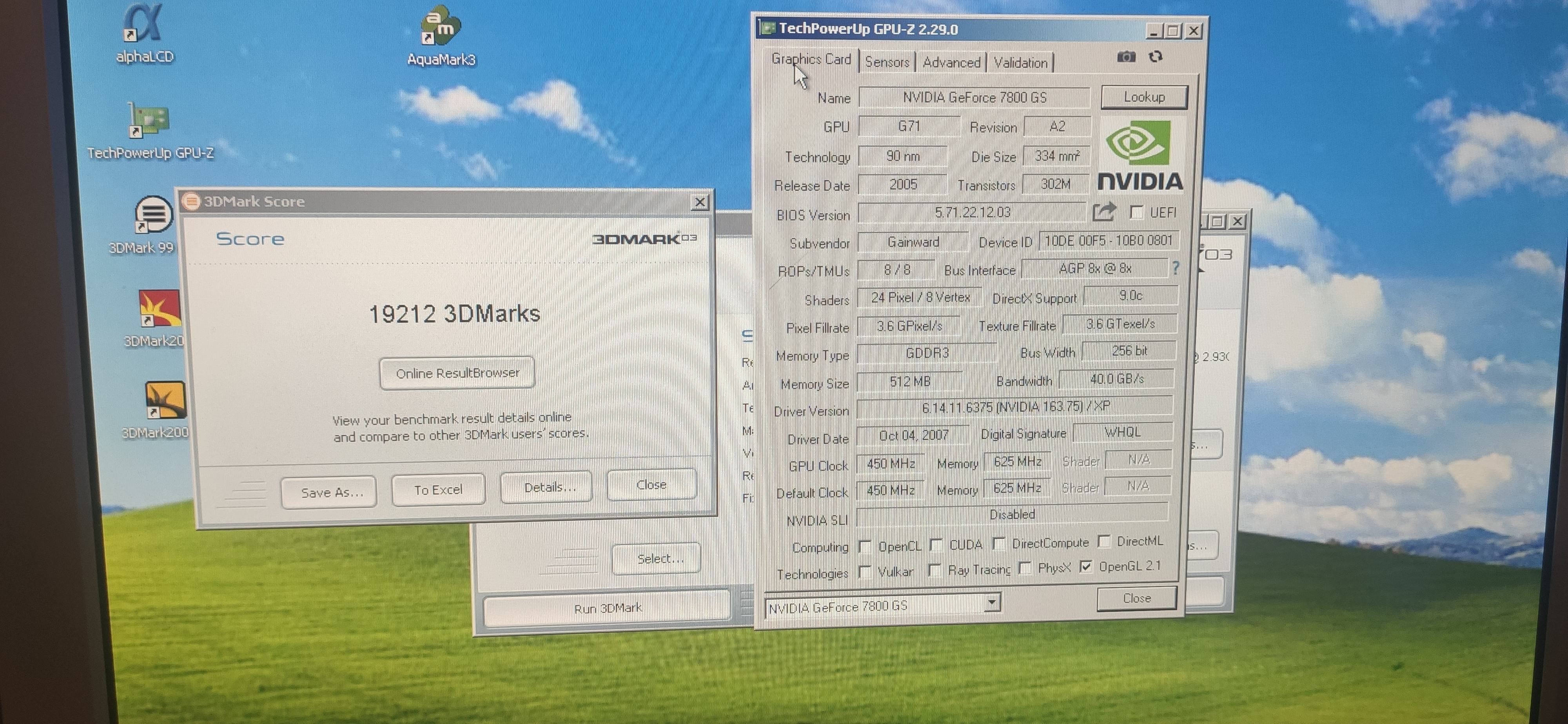The height and width of the screenshot is (724, 1568).
Task: Click the BIOS Version field
Action: [972, 213]
